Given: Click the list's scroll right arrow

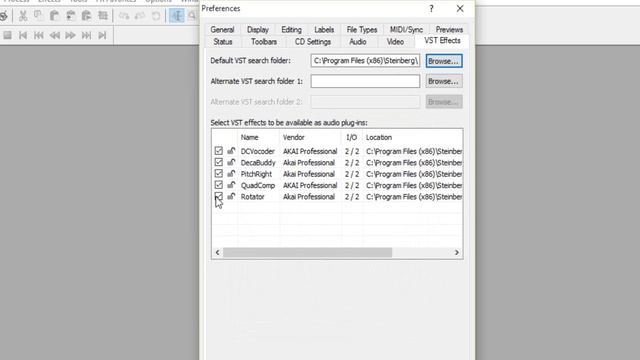Looking at the screenshot, I should point(457,253).
